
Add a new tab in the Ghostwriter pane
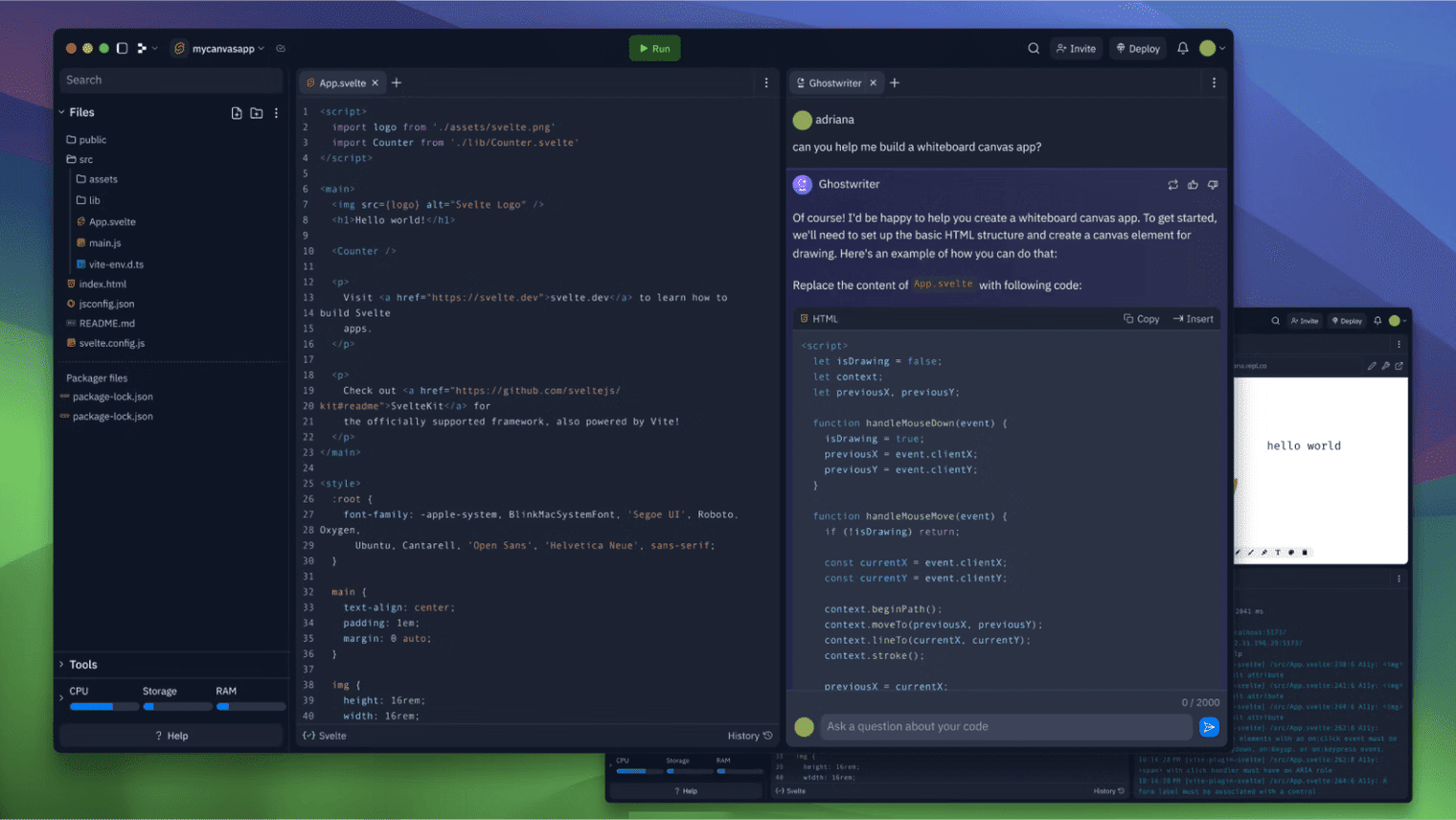pyautogui.click(x=895, y=83)
